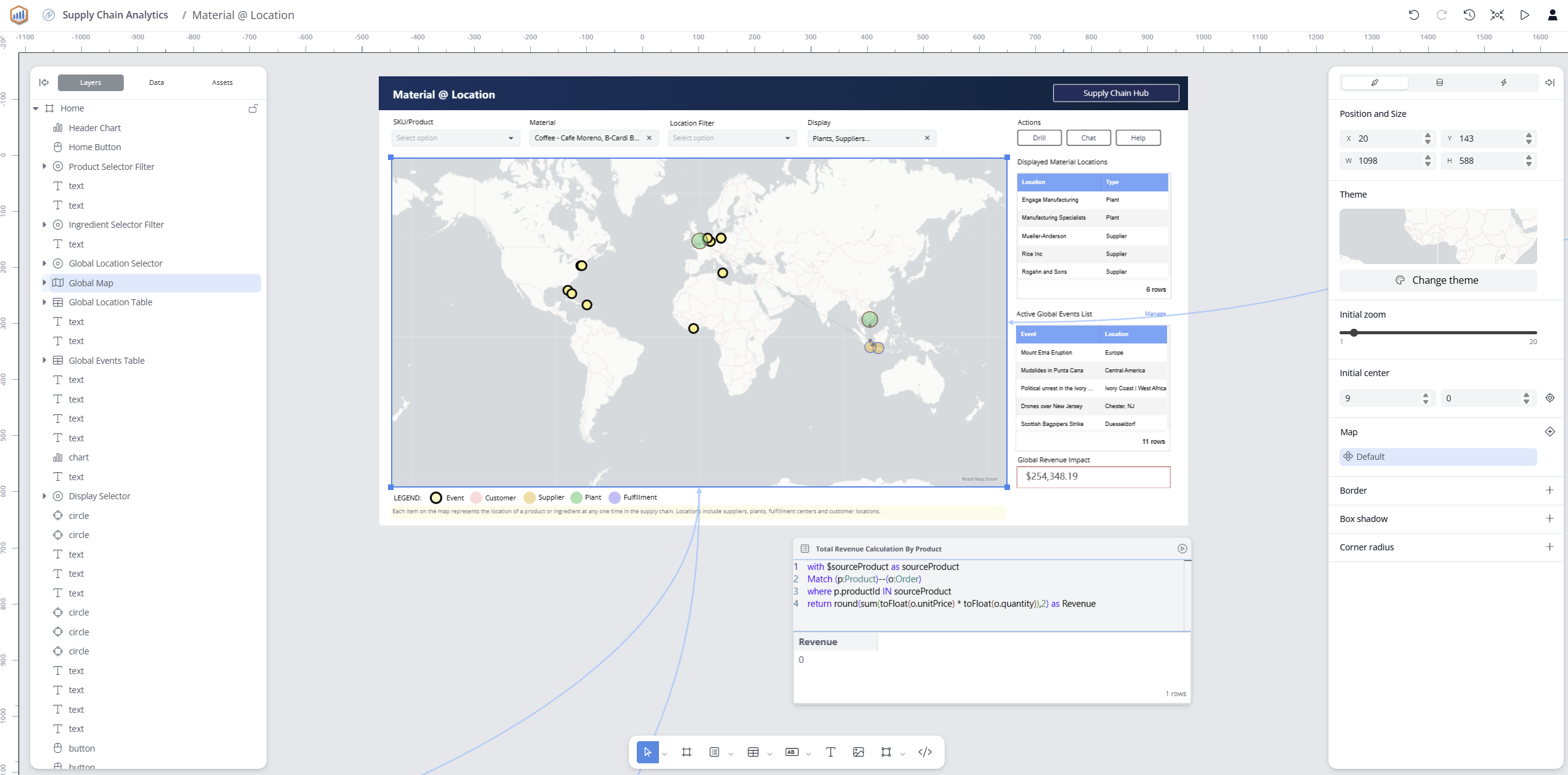1568x775 pixels.
Task: Select the text tool
Action: pyautogui.click(x=831, y=752)
